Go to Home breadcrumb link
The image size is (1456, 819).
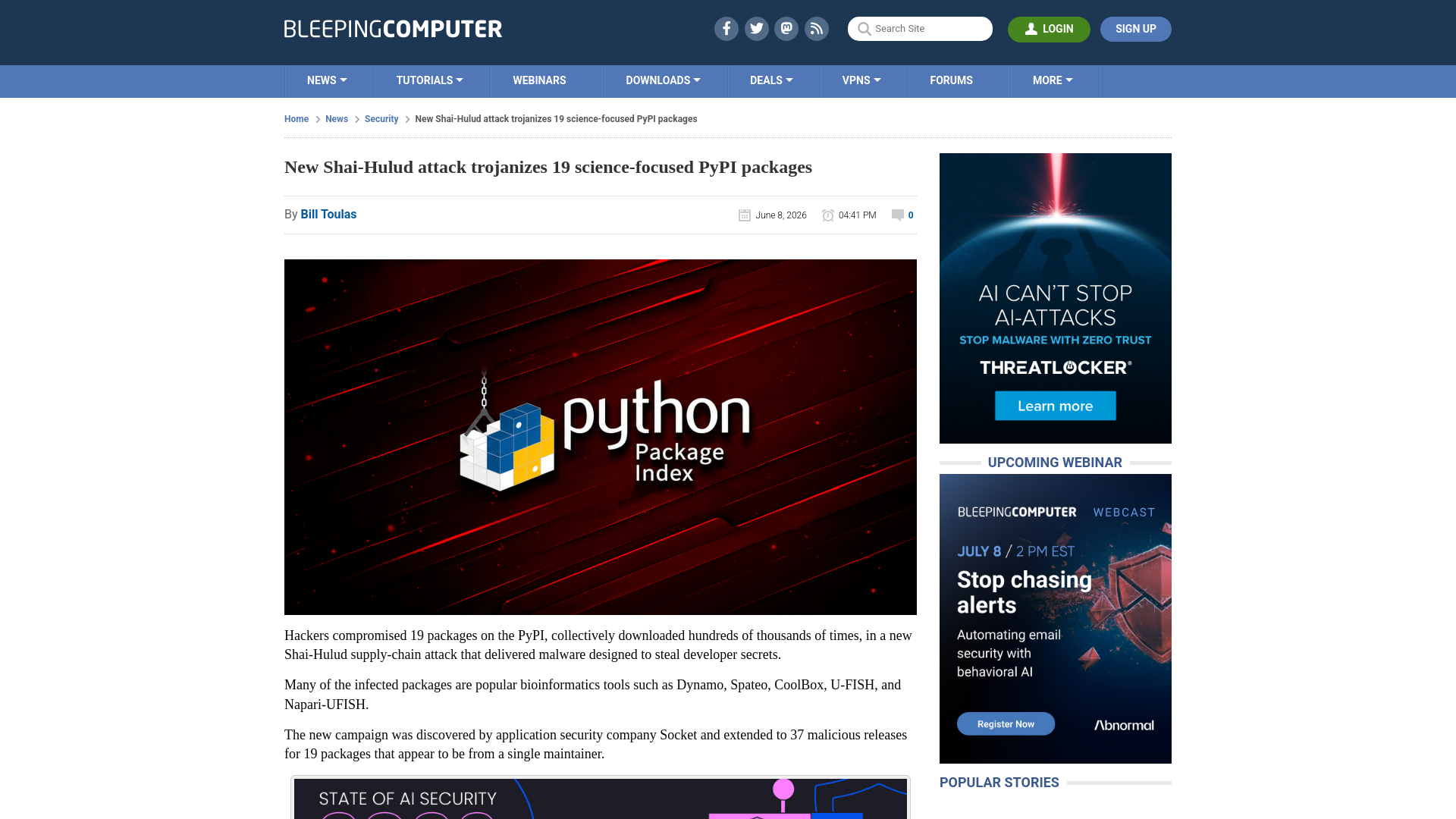pos(297,119)
